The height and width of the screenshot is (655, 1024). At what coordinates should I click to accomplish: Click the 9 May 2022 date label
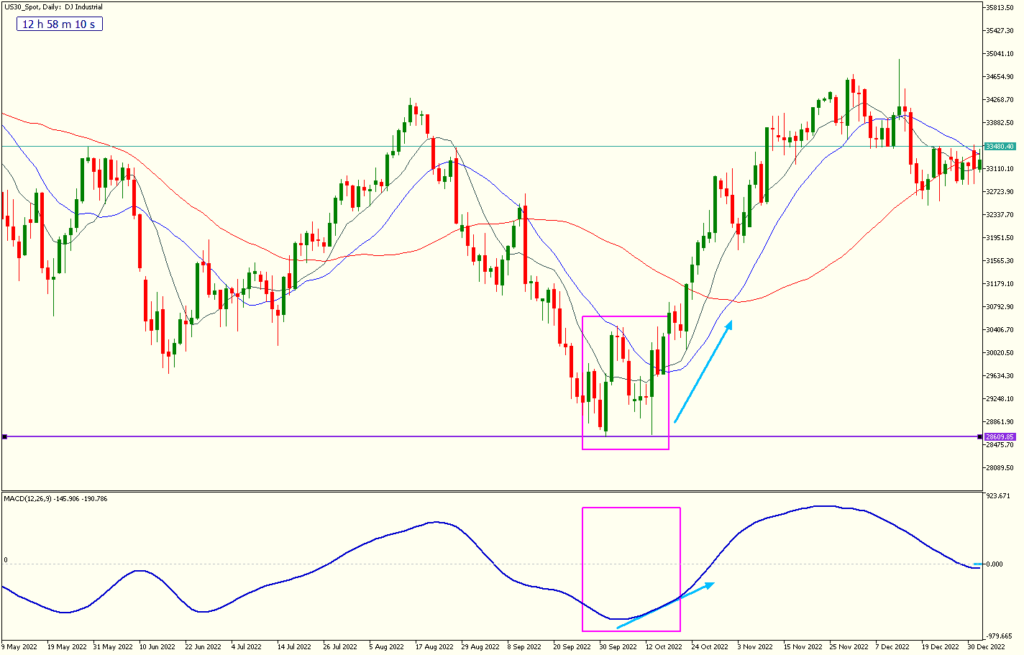coord(22,647)
